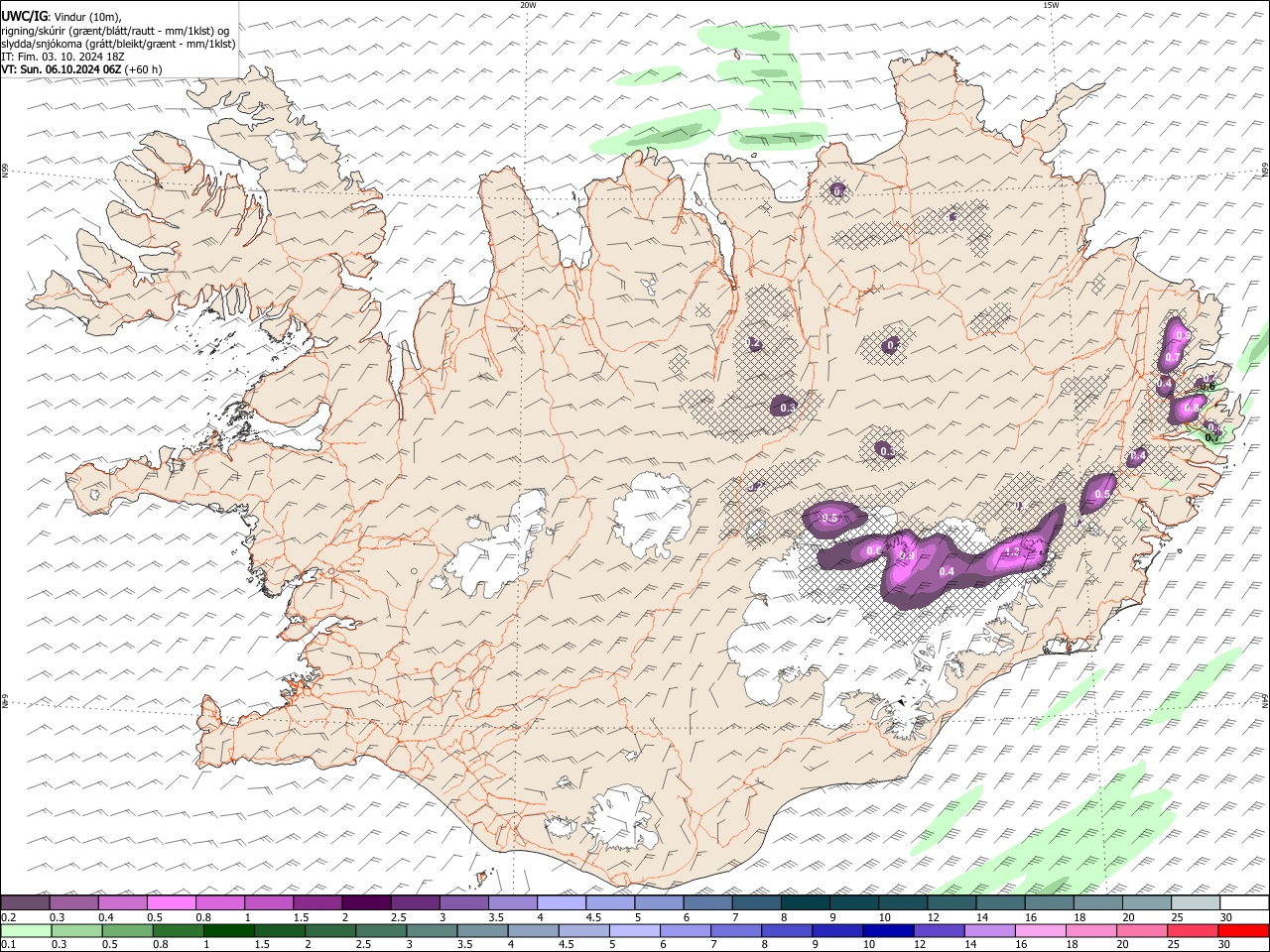
Task: Click the 15W longitude label
Action: pos(1050,5)
